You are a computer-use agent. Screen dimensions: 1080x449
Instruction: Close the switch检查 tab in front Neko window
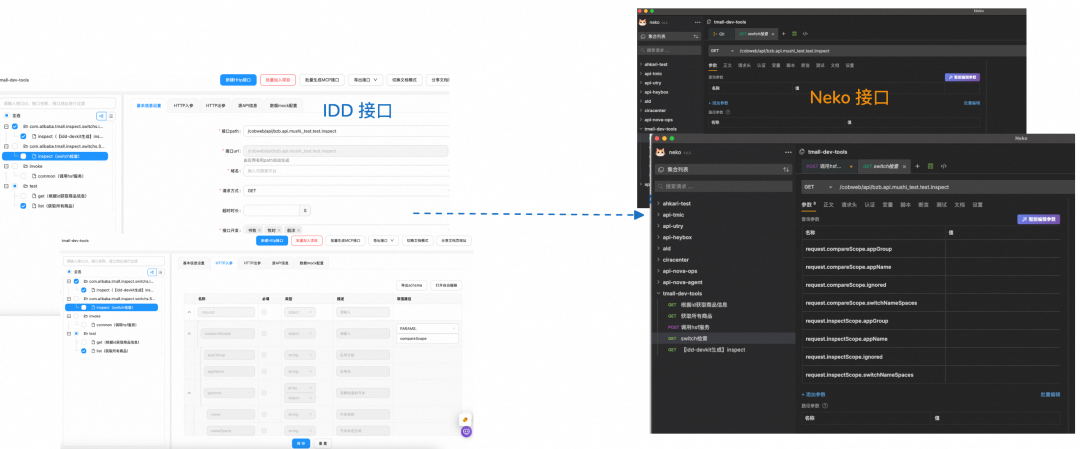pos(905,167)
